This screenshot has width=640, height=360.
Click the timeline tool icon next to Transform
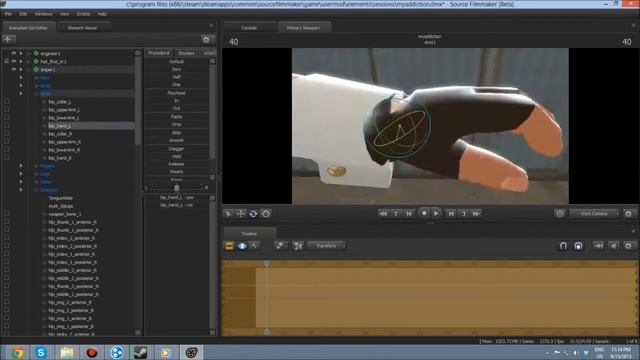pos(298,246)
